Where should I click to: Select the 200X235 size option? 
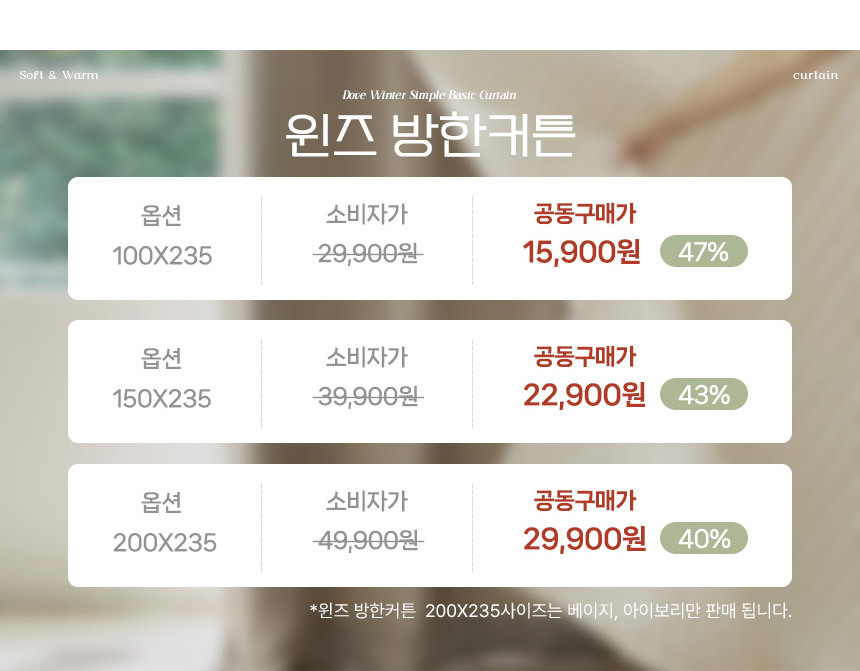164,543
